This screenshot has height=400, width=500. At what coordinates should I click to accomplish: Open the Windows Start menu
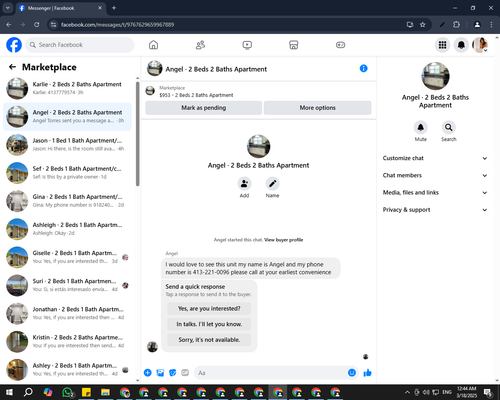click(9, 392)
